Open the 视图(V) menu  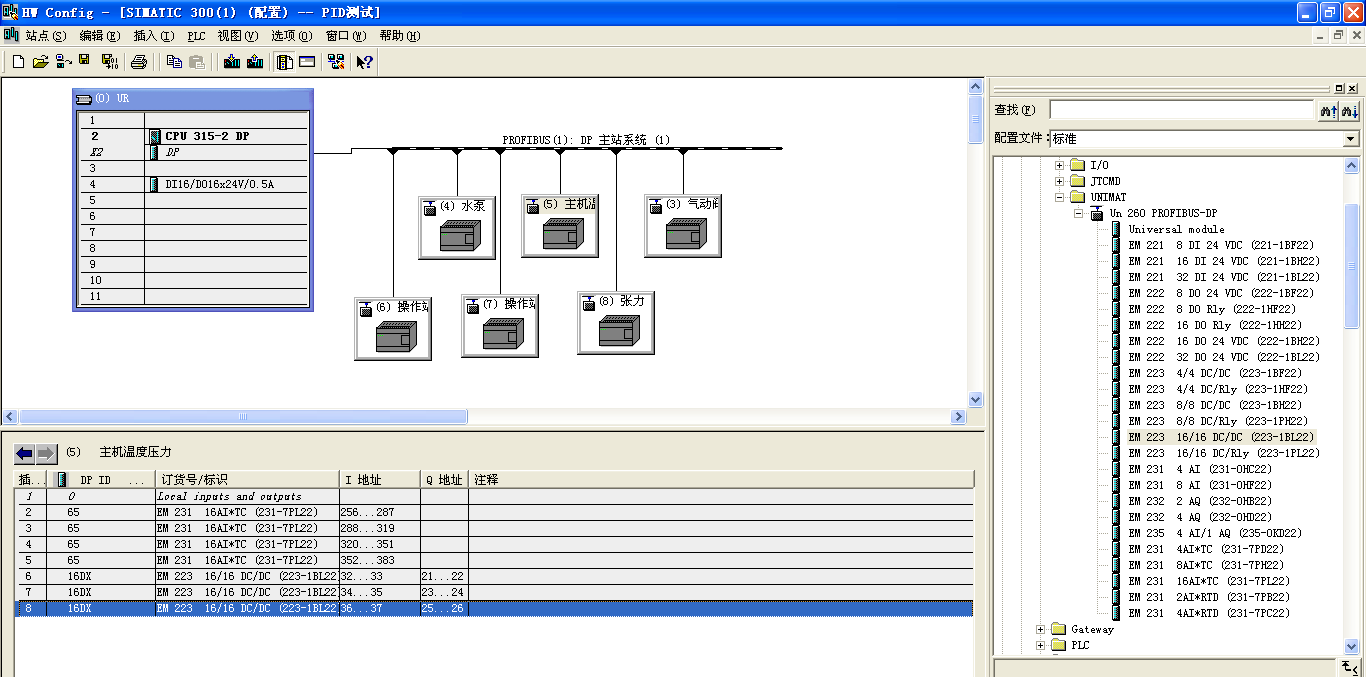(x=237, y=36)
